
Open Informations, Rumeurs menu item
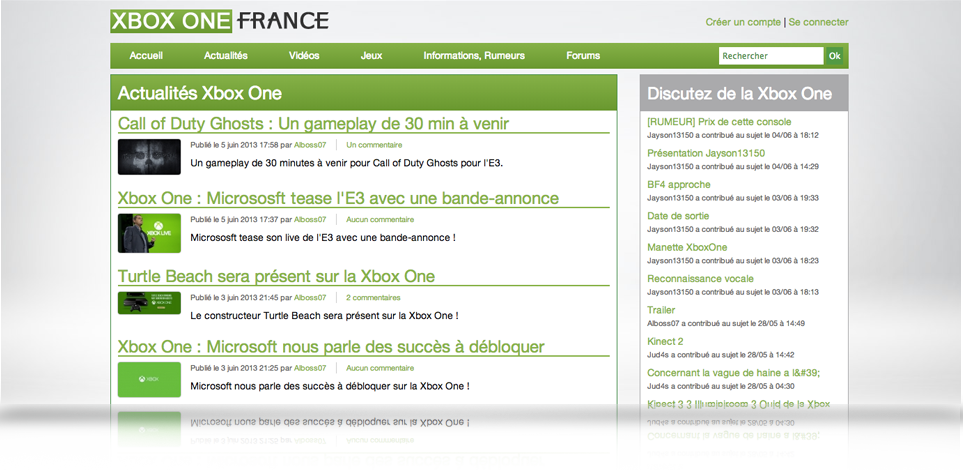(474, 55)
